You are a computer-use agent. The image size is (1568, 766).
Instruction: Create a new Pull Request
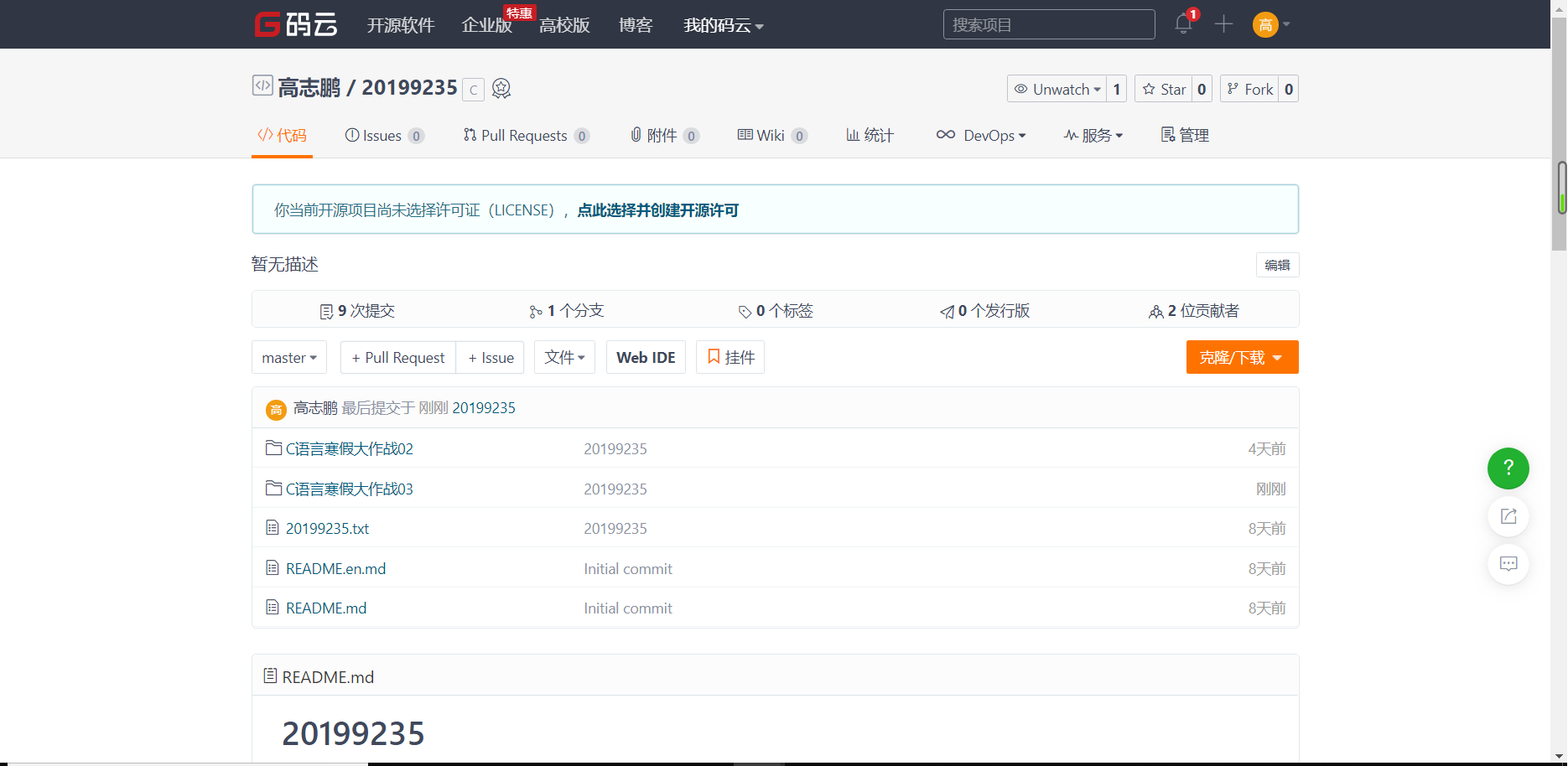(x=398, y=357)
